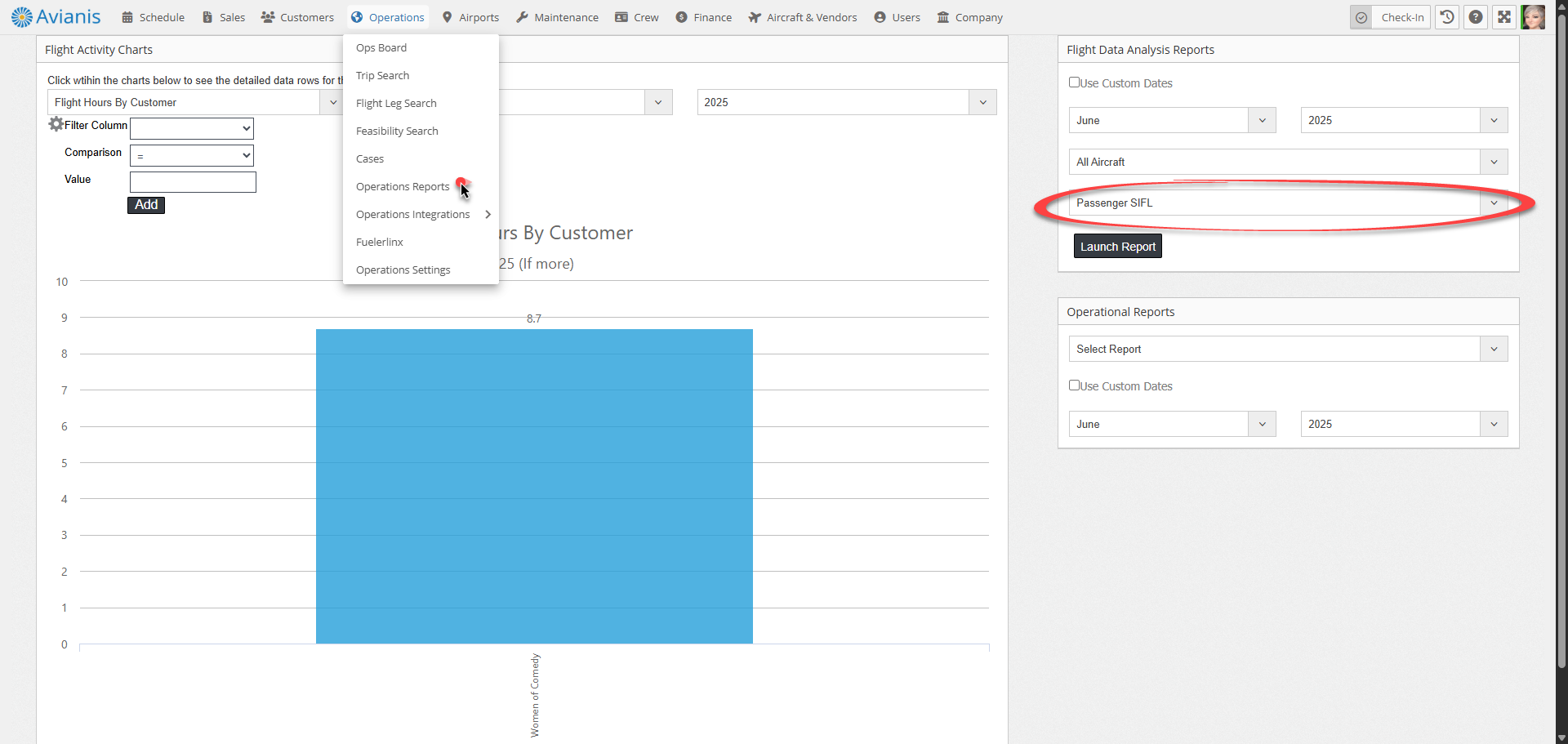Open the Select Report dropdown

point(1288,349)
